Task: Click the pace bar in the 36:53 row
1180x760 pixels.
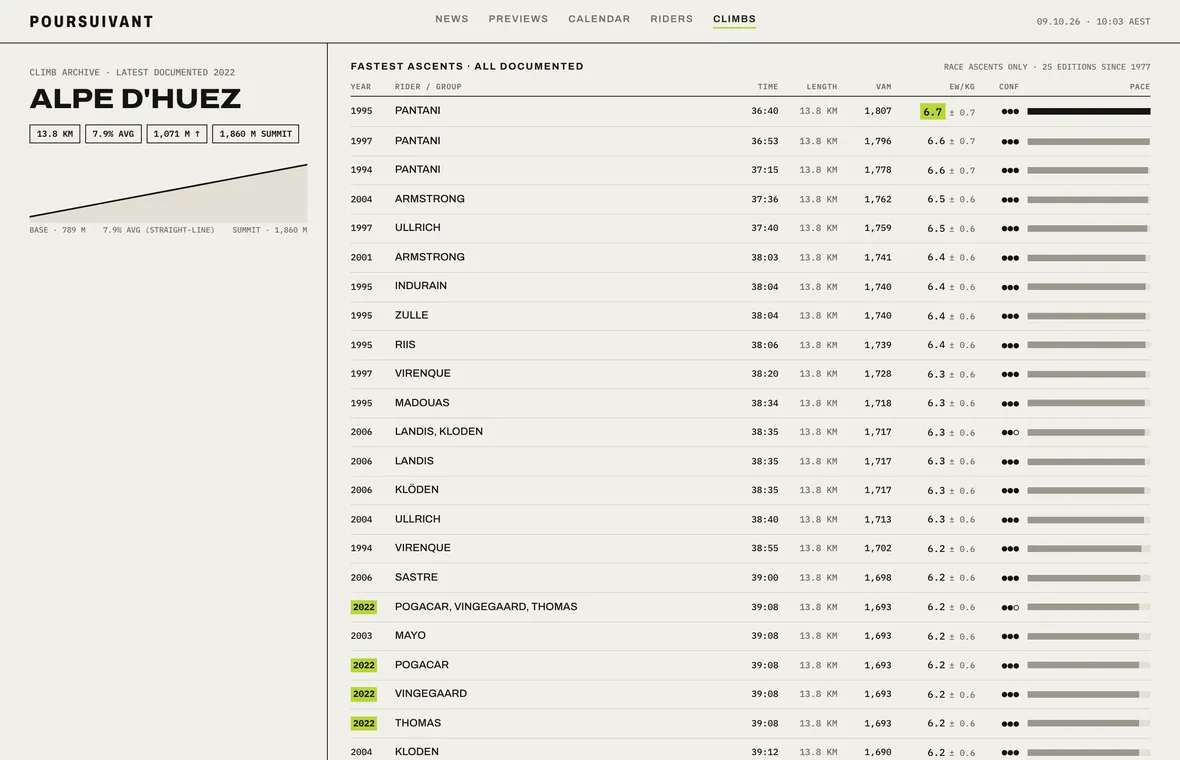Action: coord(1089,141)
